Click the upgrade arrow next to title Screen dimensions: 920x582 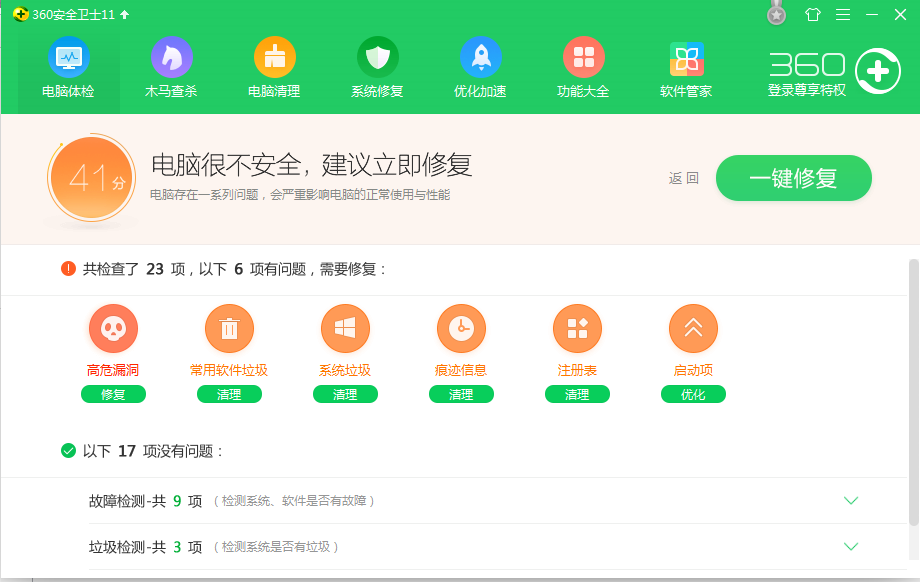click(x=124, y=15)
